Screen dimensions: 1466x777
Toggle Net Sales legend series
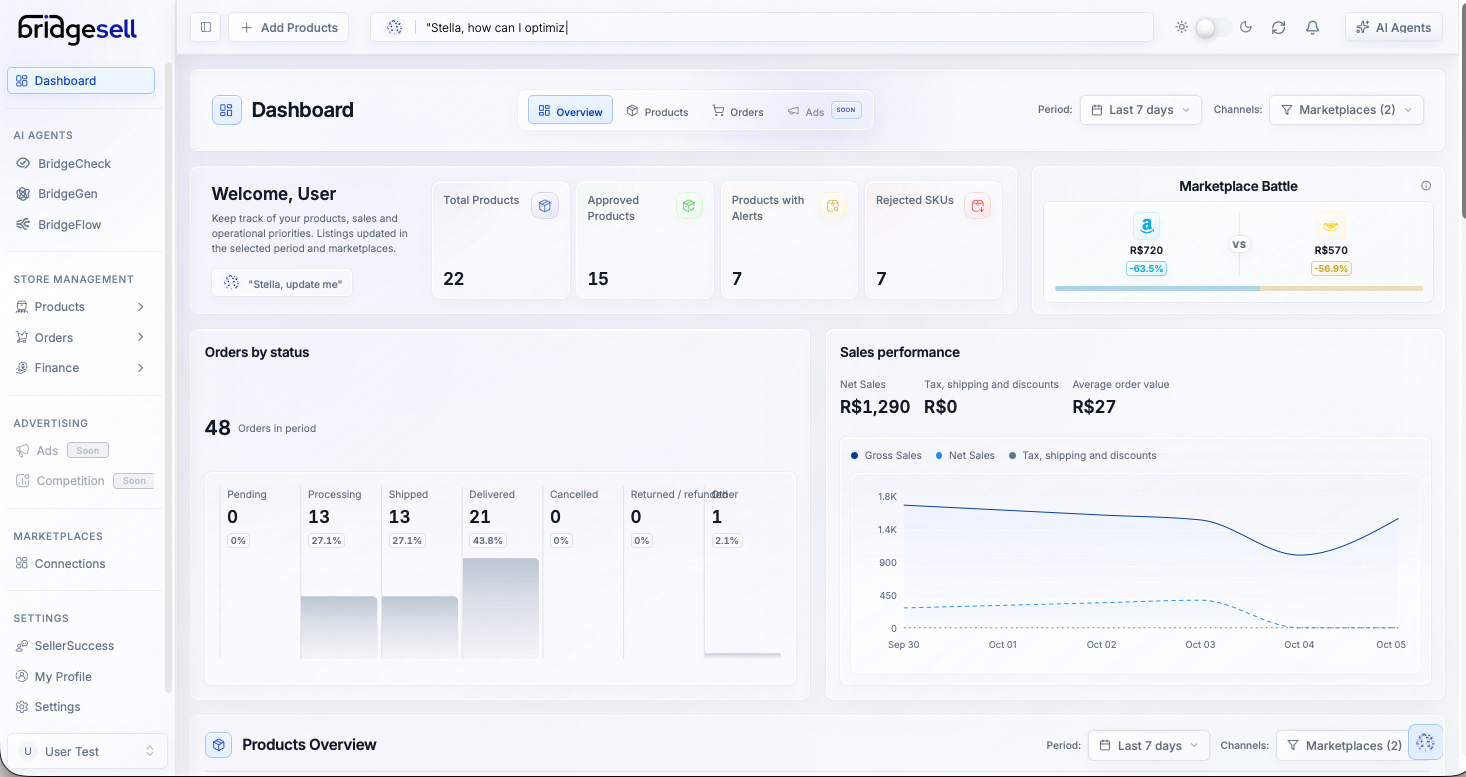(964, 455)
